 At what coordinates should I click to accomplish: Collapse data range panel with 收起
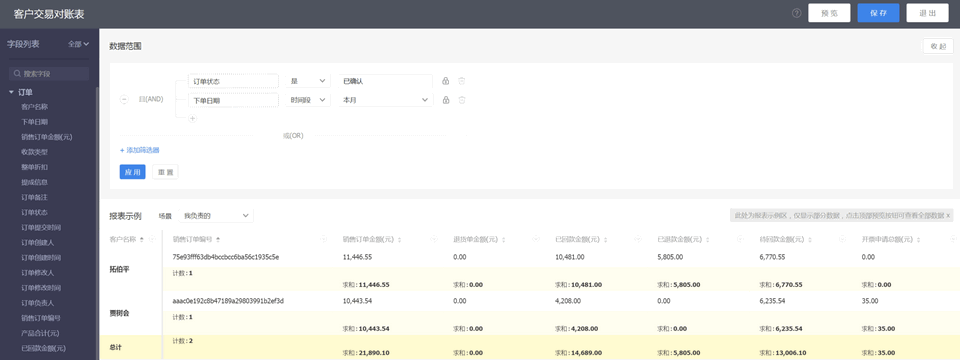(x=938, y=46)
